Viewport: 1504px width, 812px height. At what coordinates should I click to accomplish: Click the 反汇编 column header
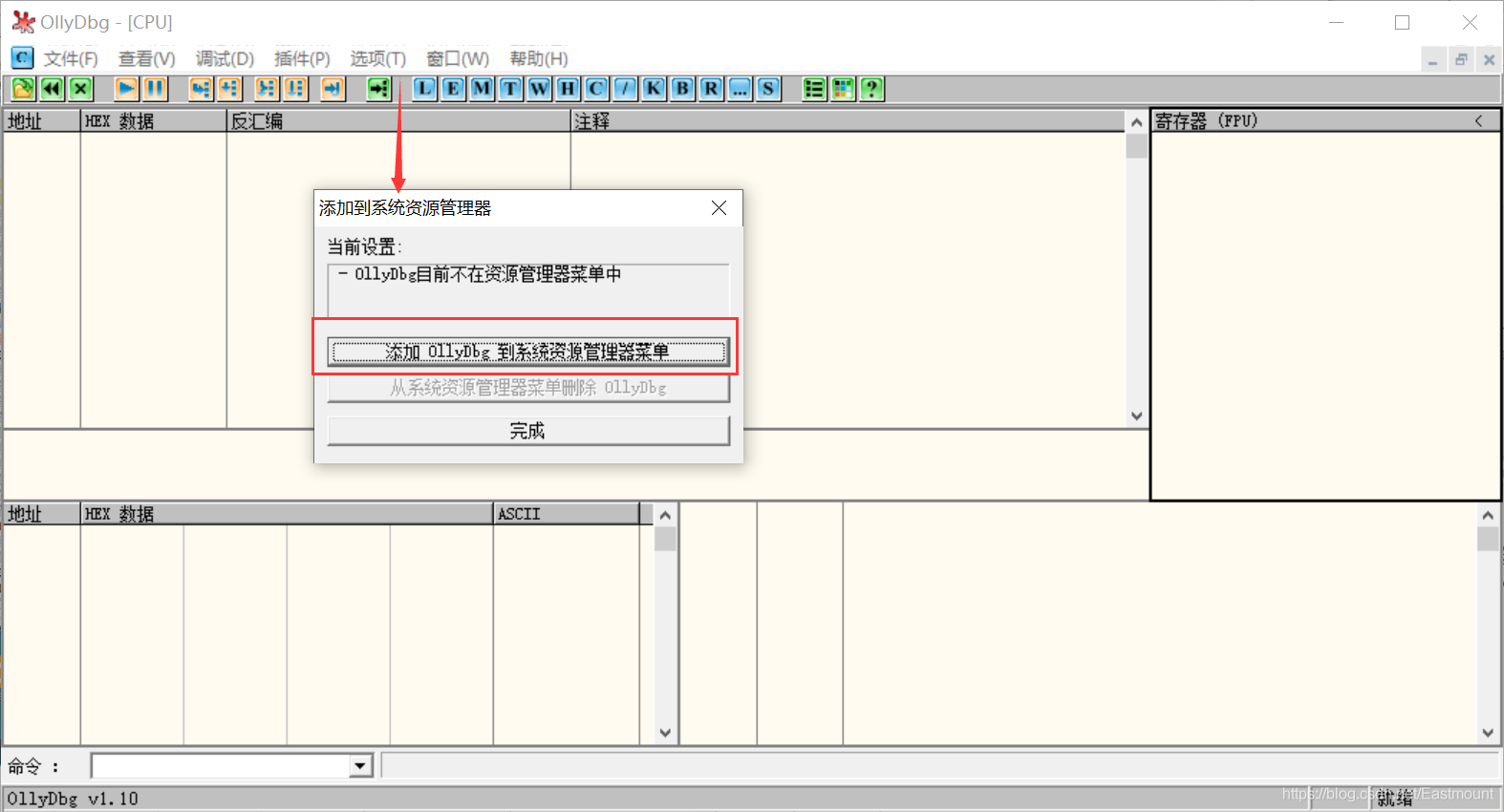point(398,121)
